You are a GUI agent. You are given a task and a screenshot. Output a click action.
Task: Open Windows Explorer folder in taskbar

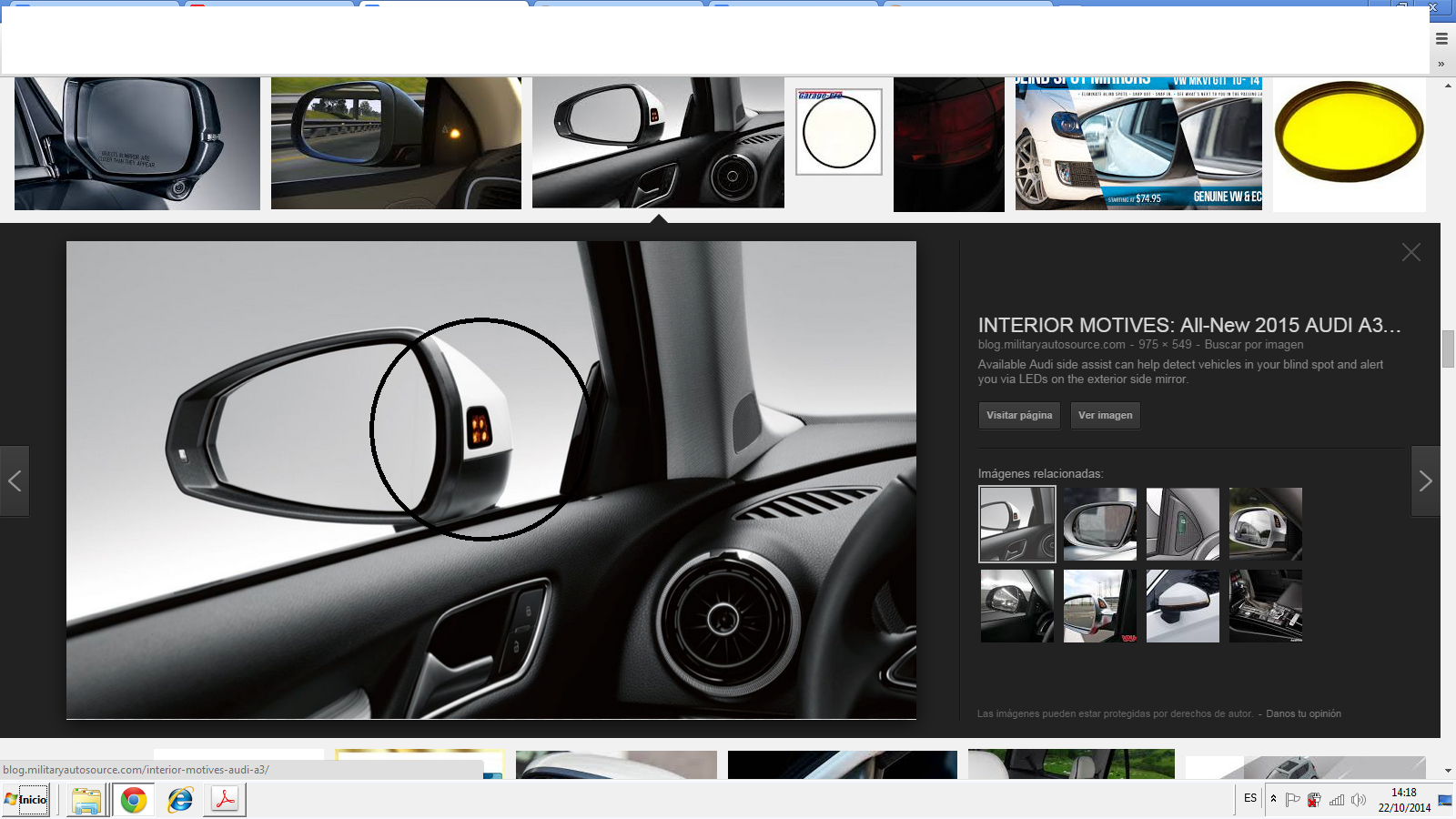coord(86,800)
